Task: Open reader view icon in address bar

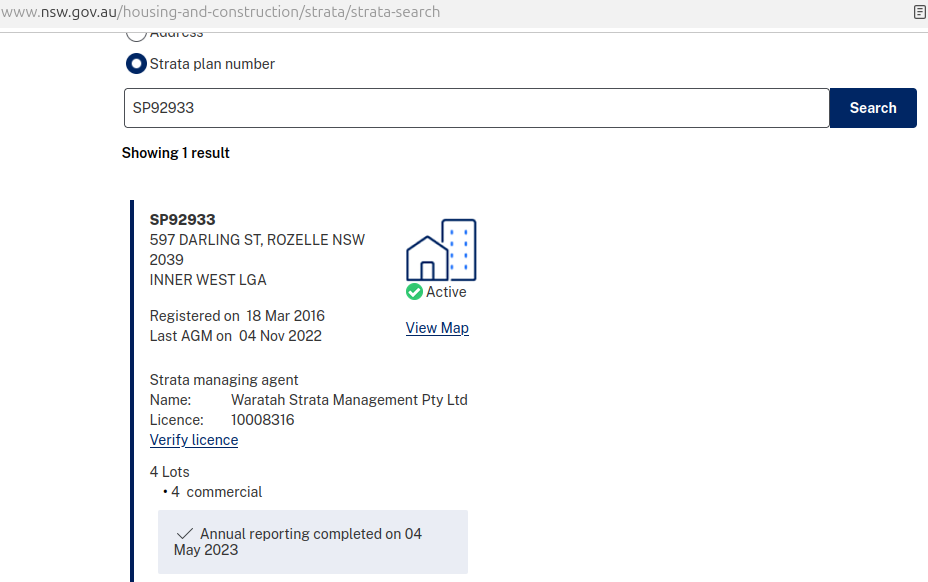Action: pos(920,12)
